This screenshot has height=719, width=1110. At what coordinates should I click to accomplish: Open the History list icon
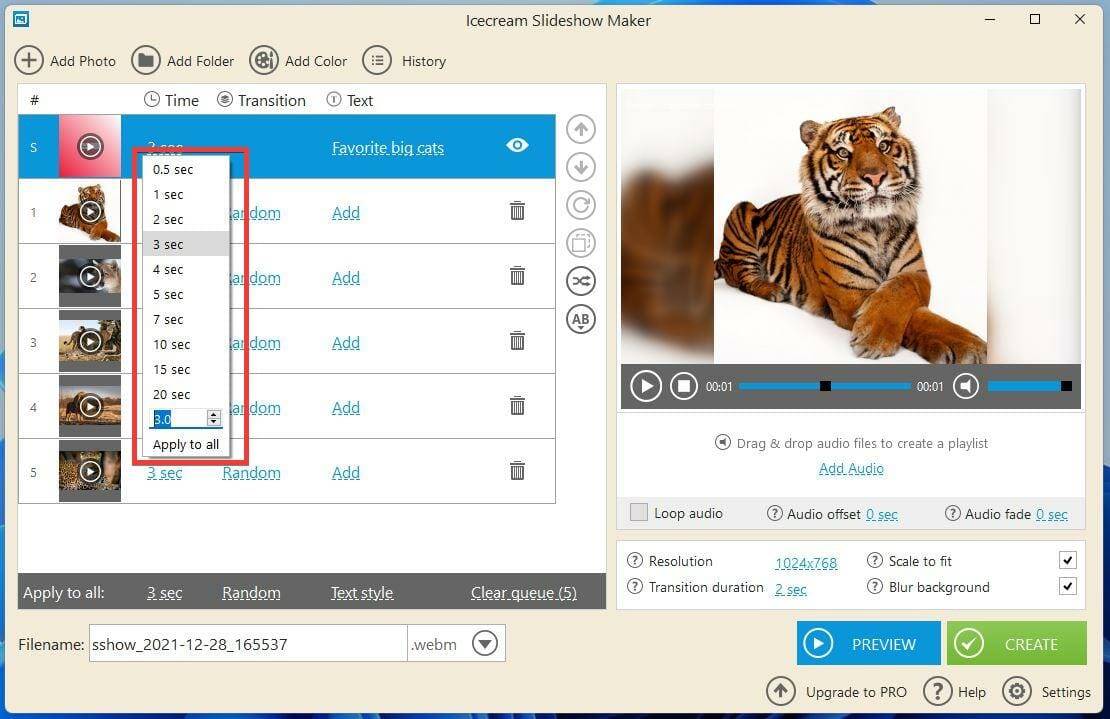click(x=377, y=61)
